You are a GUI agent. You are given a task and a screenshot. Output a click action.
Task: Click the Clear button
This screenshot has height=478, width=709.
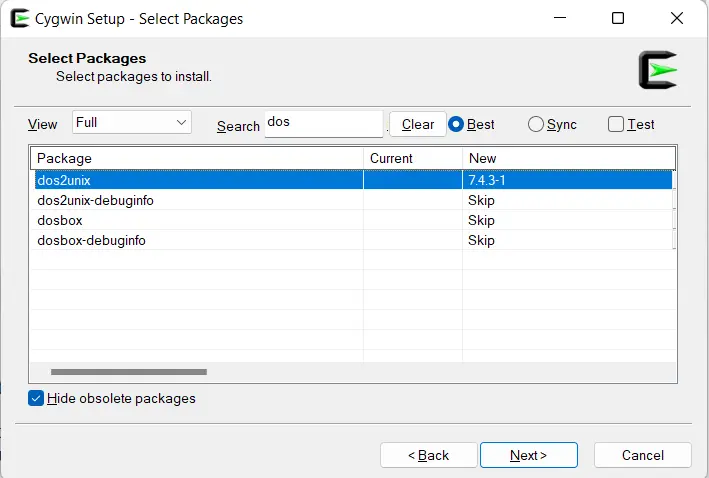(418, 124)
